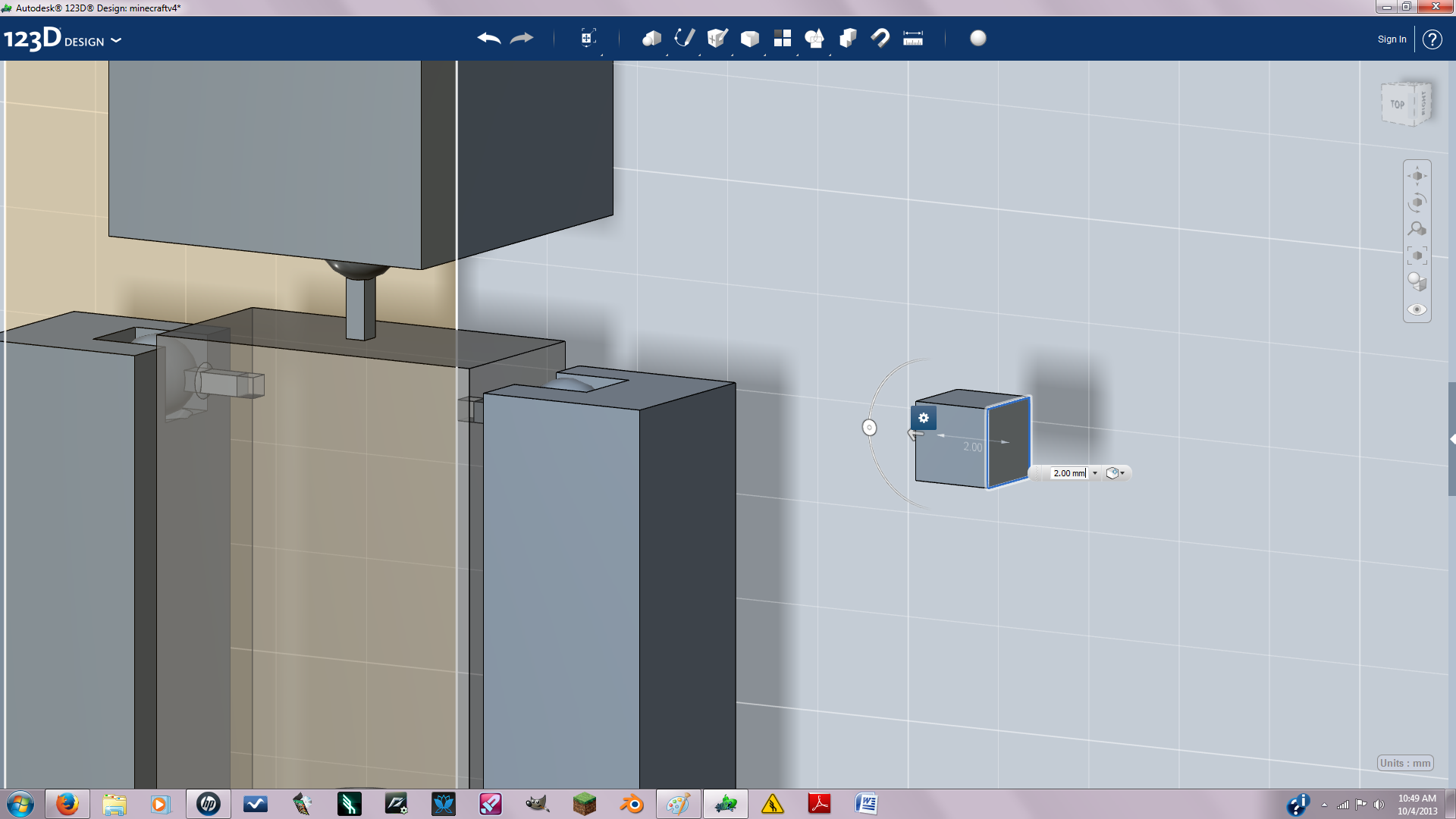
Task: Open the Windows Start menu
Action: [20, 804]
